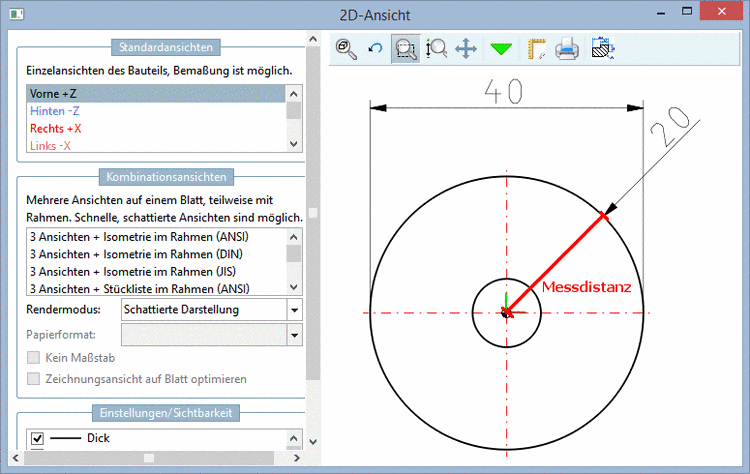
Task: Open the Papierformat dropdown arrow
Action: 295,335
